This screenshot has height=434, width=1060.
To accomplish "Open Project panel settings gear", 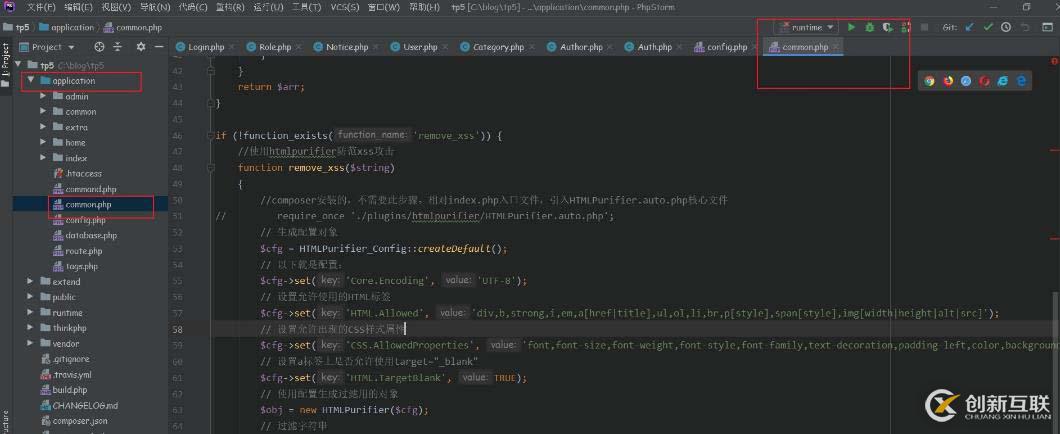I will point(141,47).
